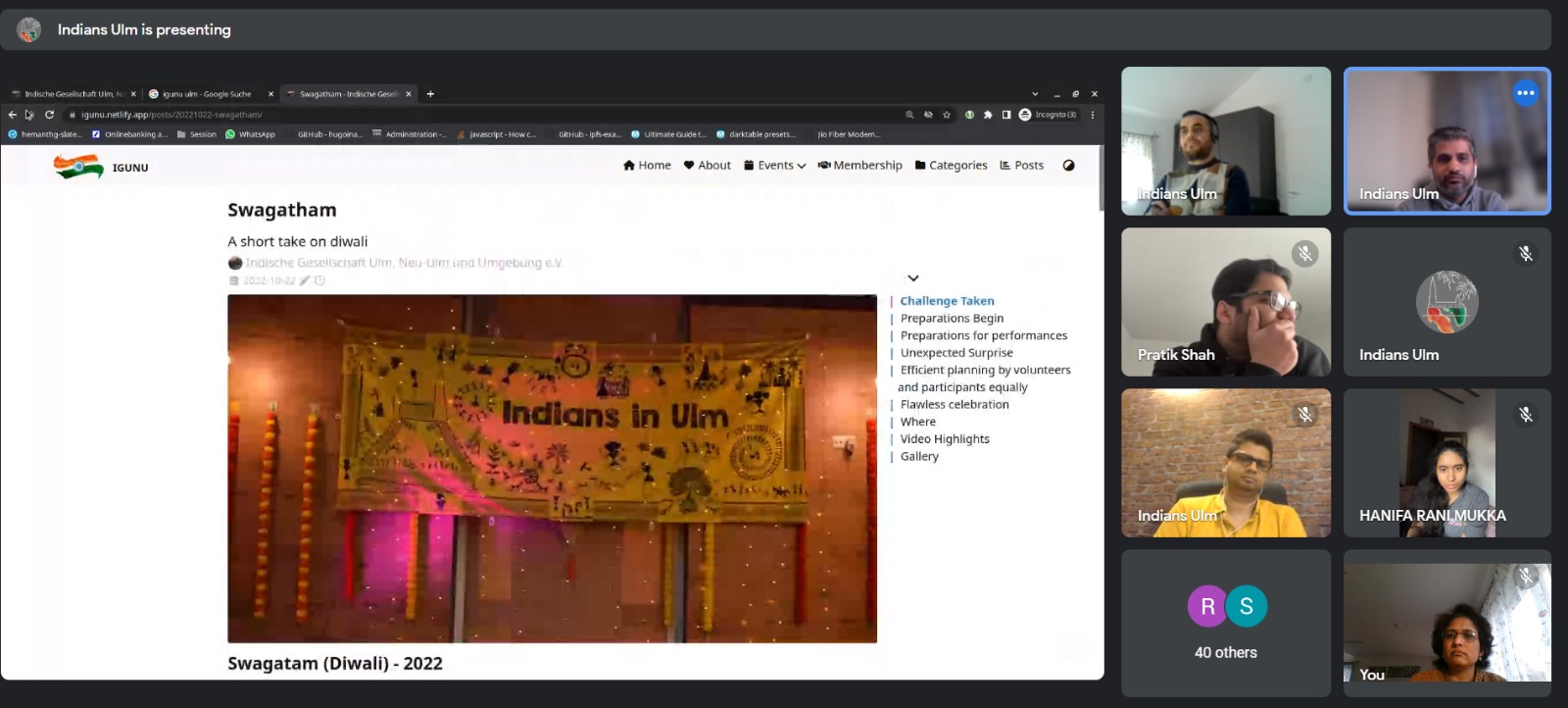
Task: Click the author link Indische Gesellschaft Ulm
Action: pyautogui.click(x=404, y=263)
